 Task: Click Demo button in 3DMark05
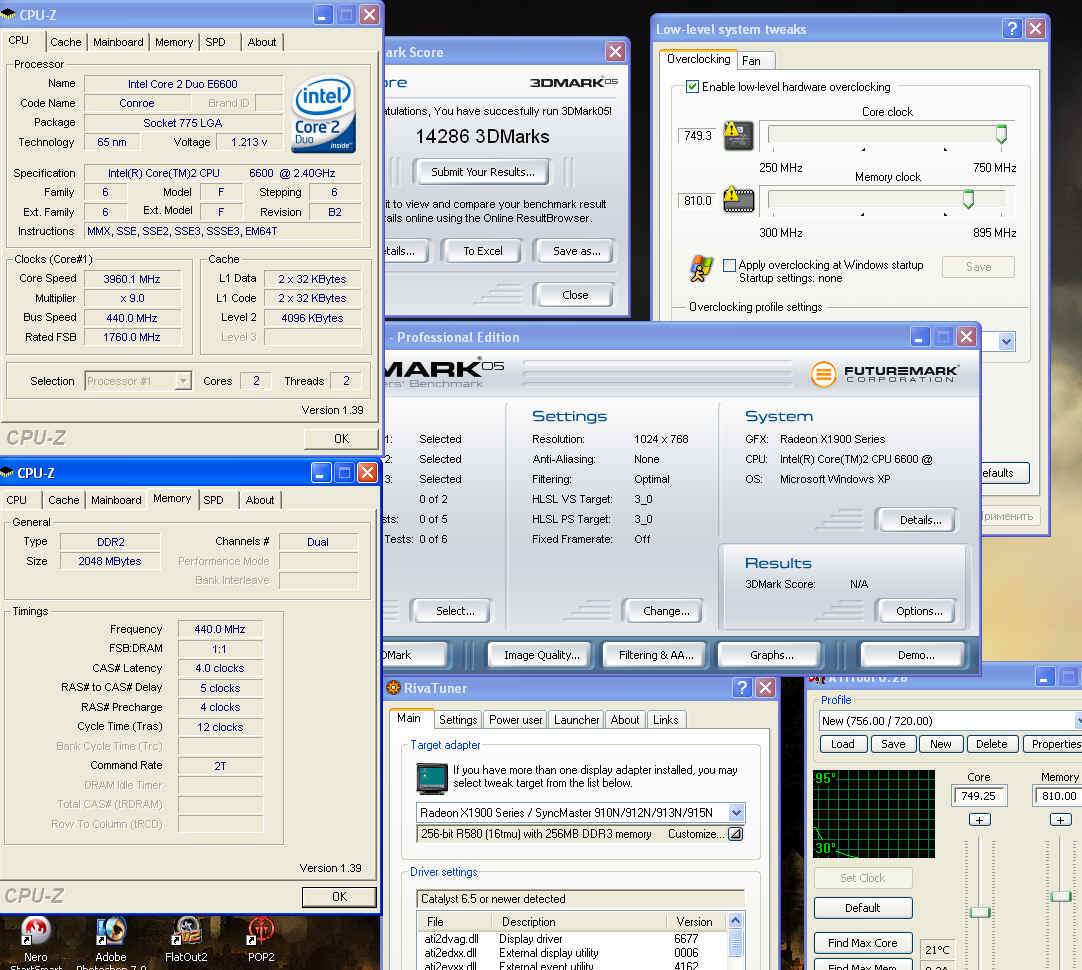pos(915,655)
